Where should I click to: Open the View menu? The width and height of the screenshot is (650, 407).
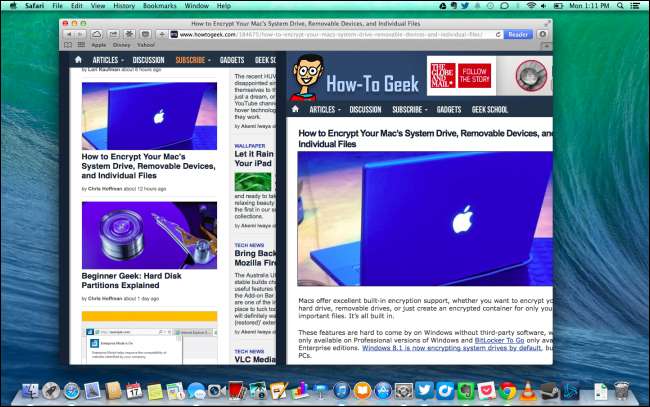(x=98, y=6)
